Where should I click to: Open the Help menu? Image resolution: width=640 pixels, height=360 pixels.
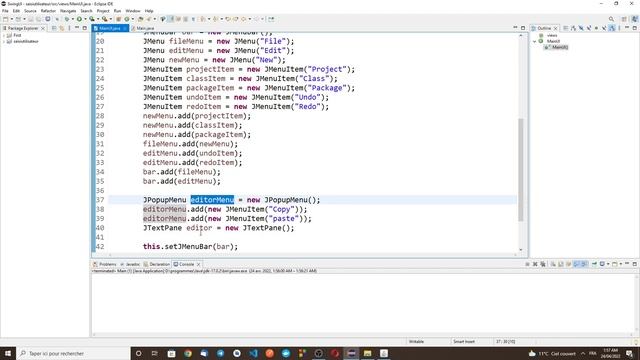(149, 11)
